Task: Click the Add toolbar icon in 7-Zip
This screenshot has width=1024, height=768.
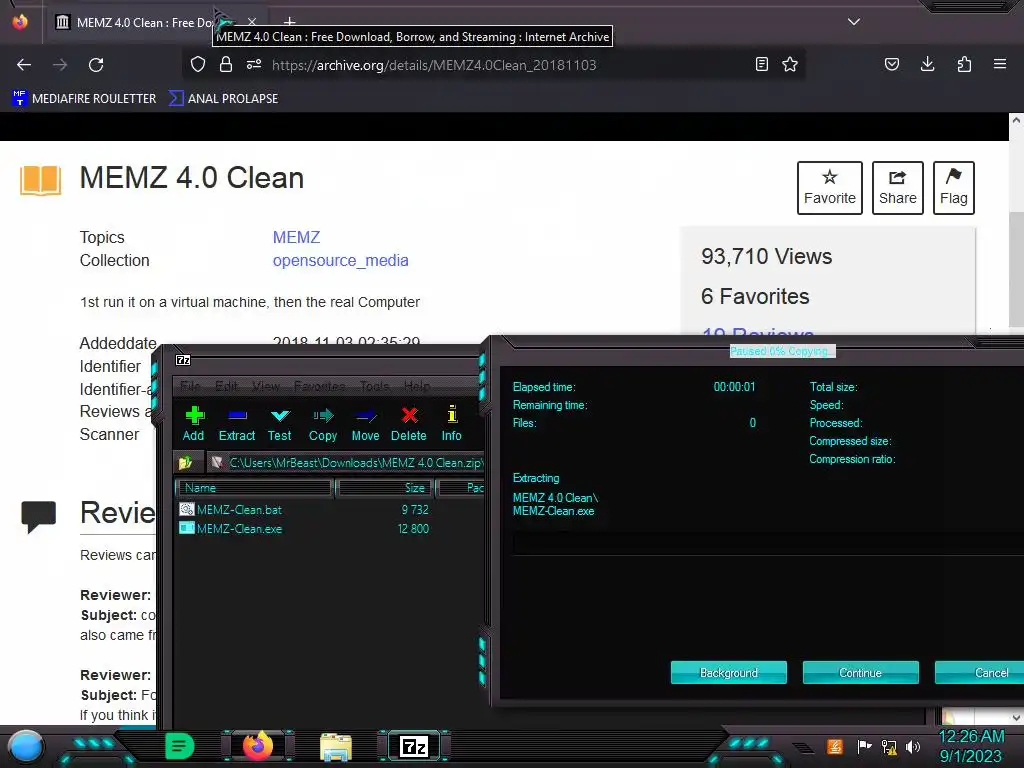Action: pyautogui.click(x=193, y=424)
